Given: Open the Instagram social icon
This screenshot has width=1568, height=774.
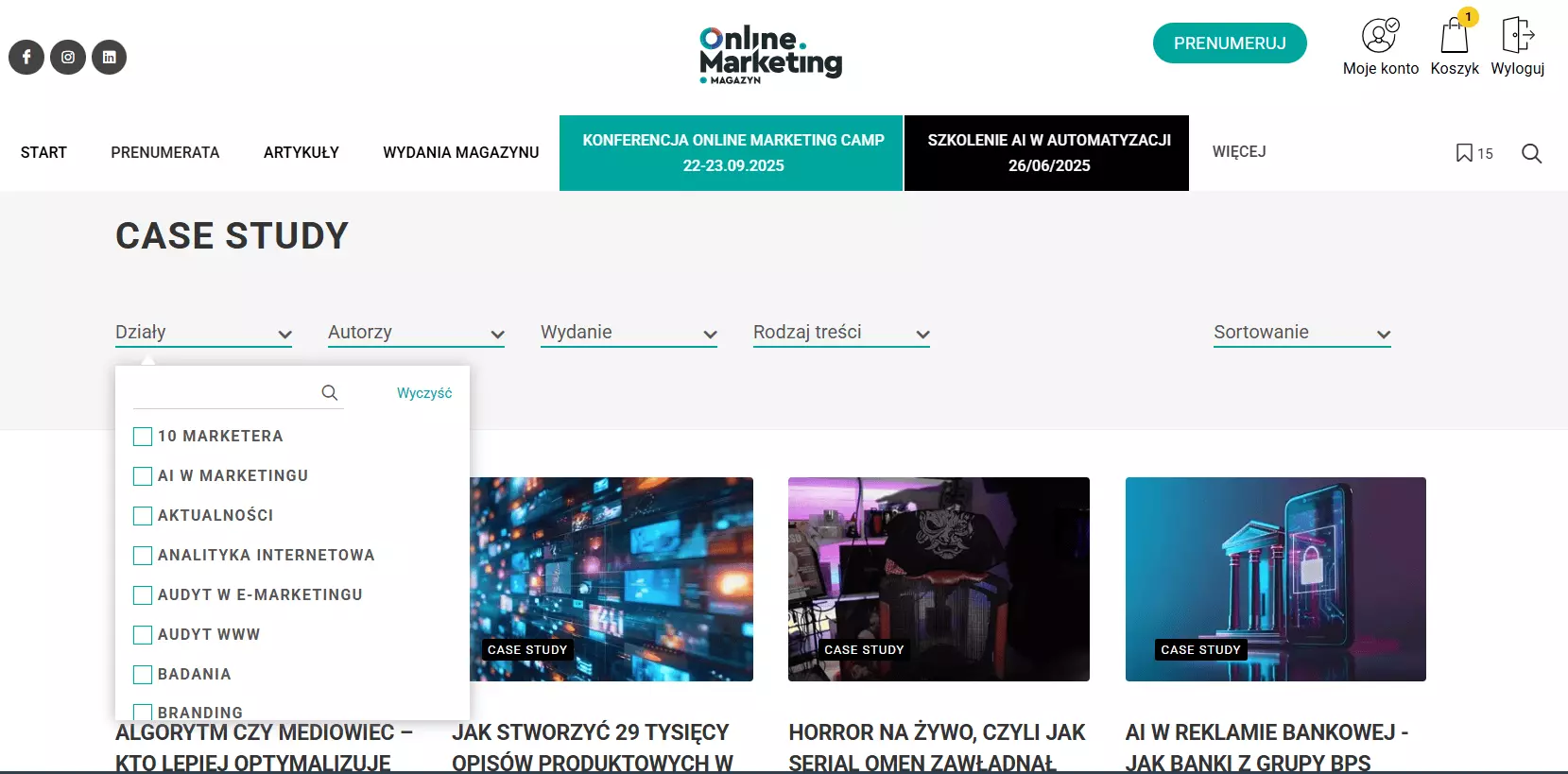Looking at the screenshot, I should 68,57.
